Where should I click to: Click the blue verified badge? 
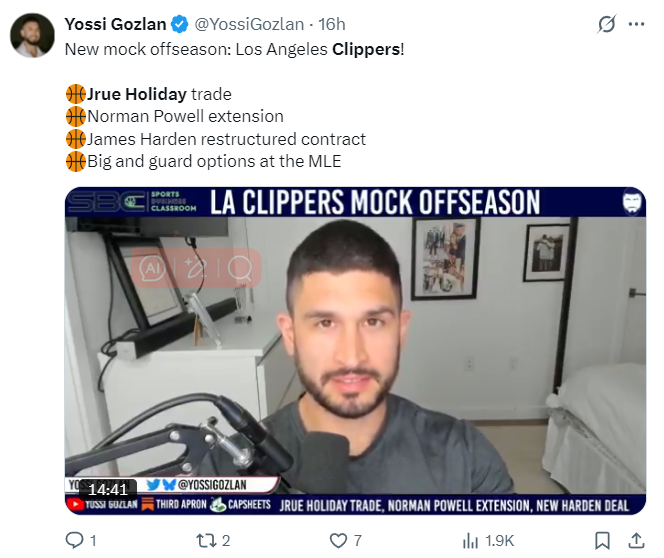pos(180,24)
